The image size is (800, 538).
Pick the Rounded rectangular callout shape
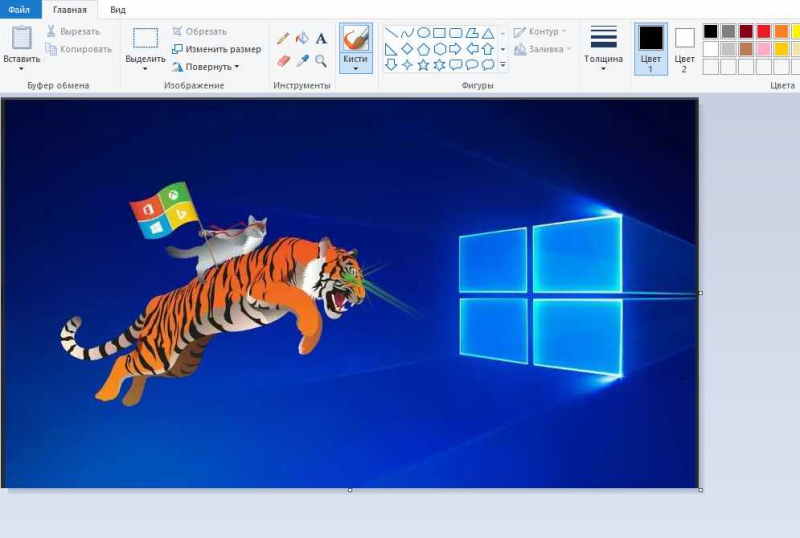click(x=456, y=65)
